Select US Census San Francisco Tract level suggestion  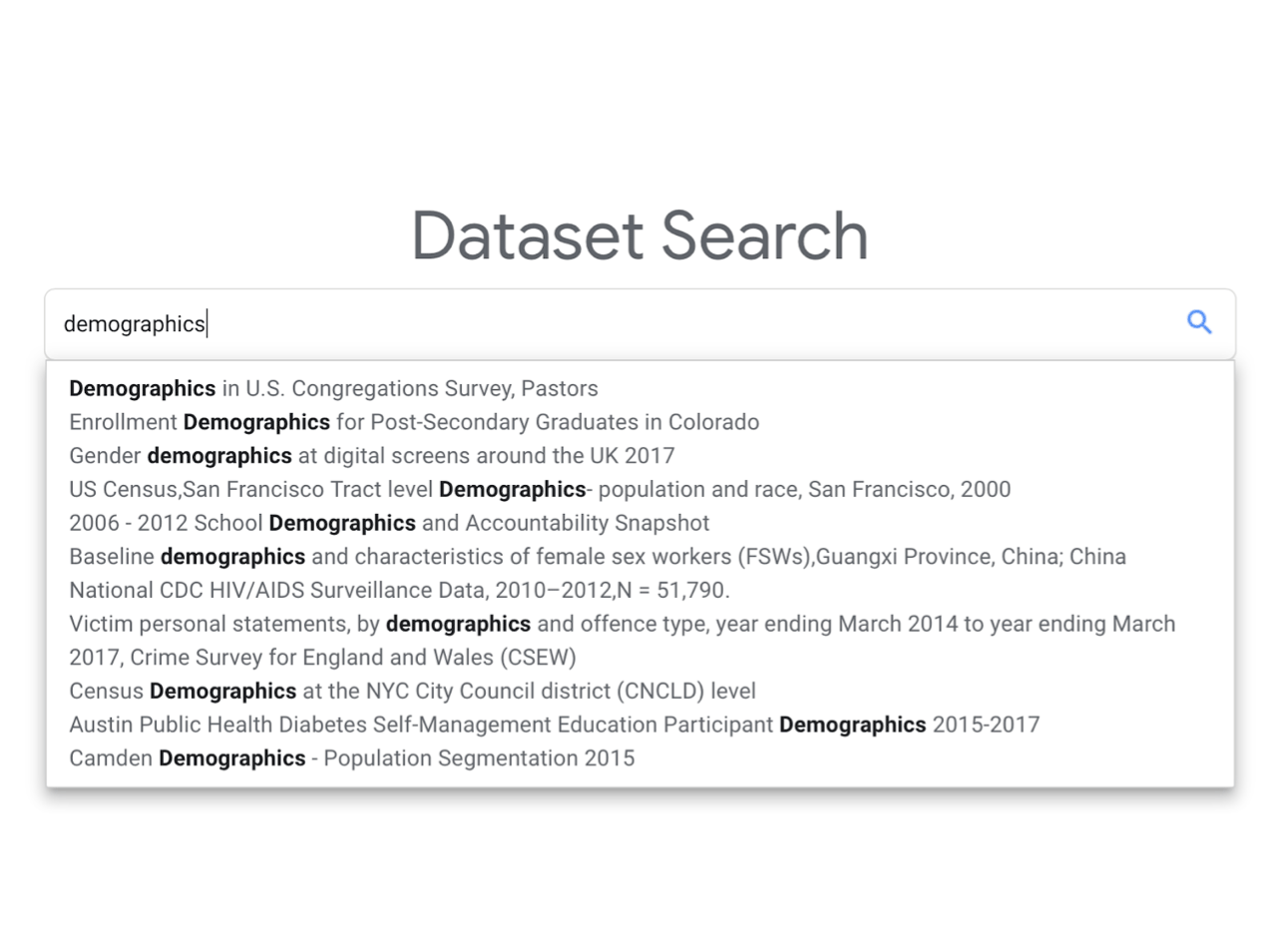[540, 489]
